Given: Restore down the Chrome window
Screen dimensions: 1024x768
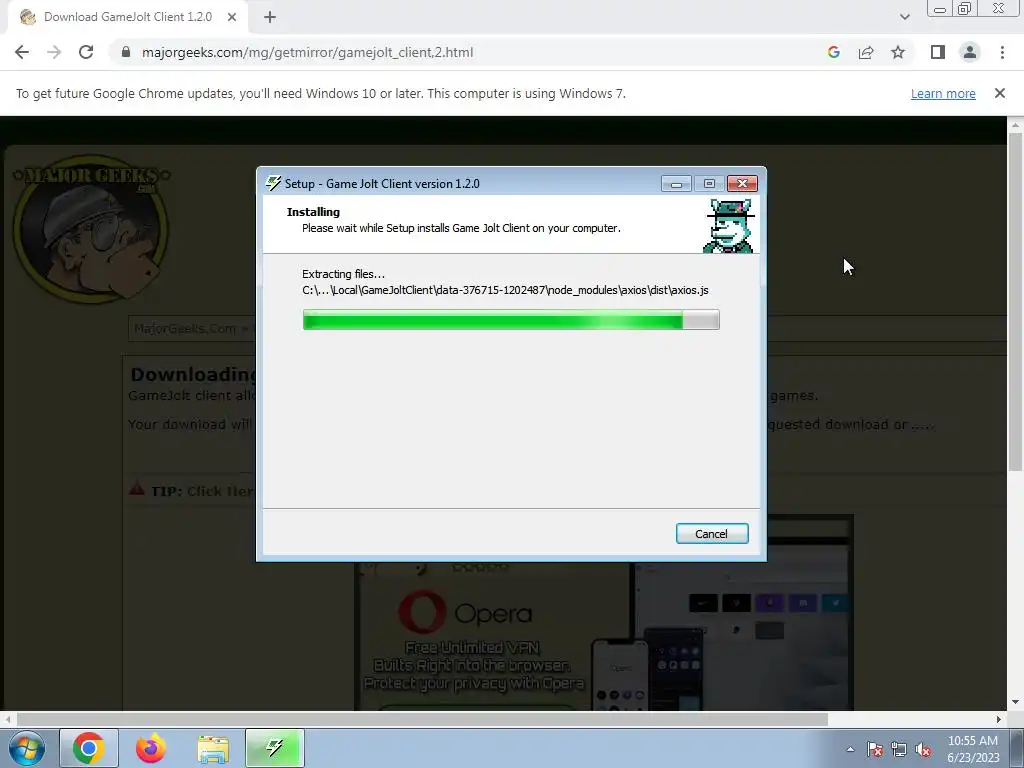Looking at the screenshot, I should point(965,8).
